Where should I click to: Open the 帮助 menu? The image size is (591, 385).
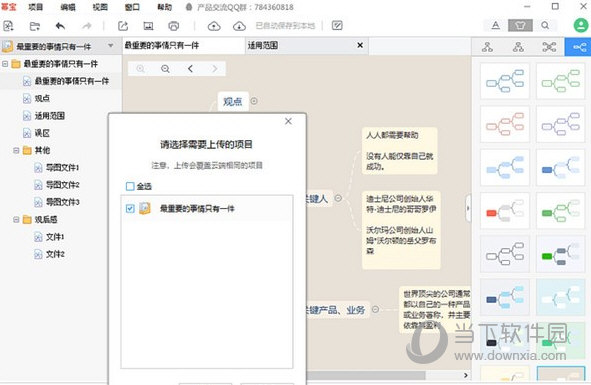click(165, 7)
